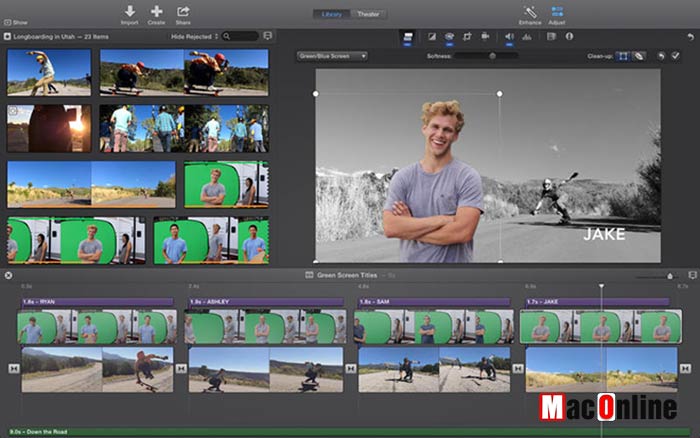
Task: Select the color correction icon
Action: (x=449, y=37)
